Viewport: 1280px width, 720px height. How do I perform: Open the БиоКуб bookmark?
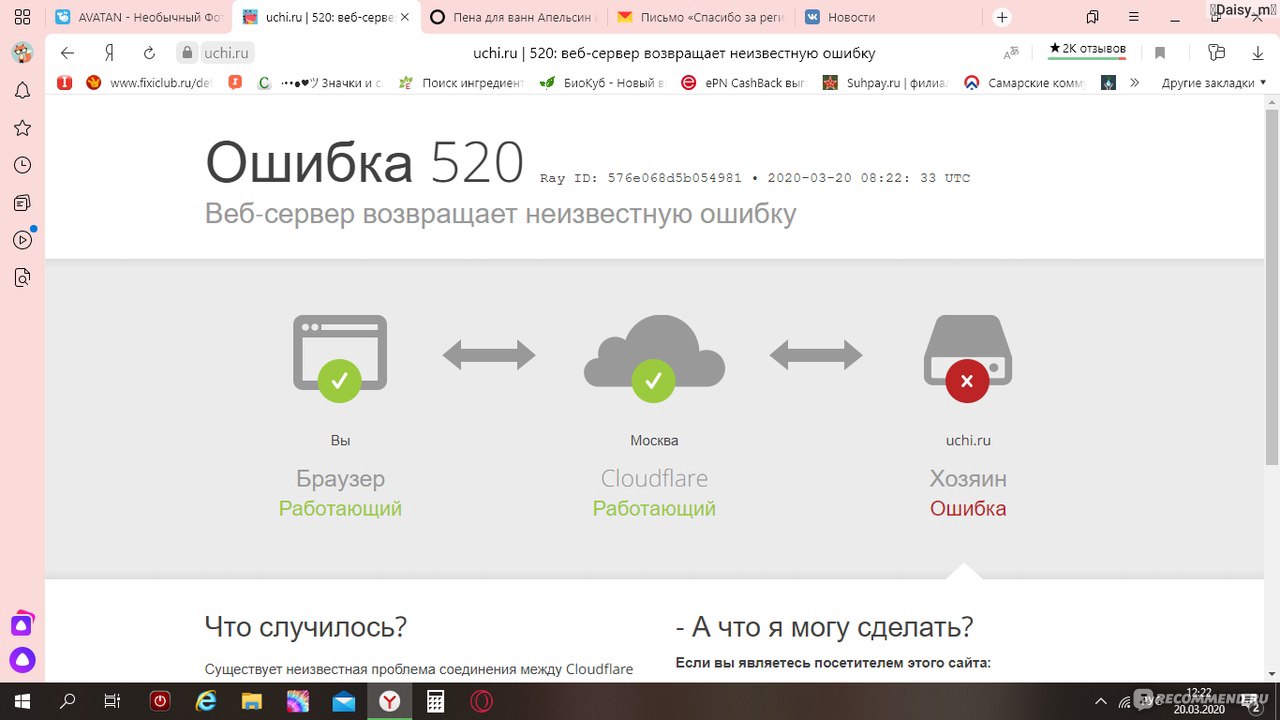602,83
